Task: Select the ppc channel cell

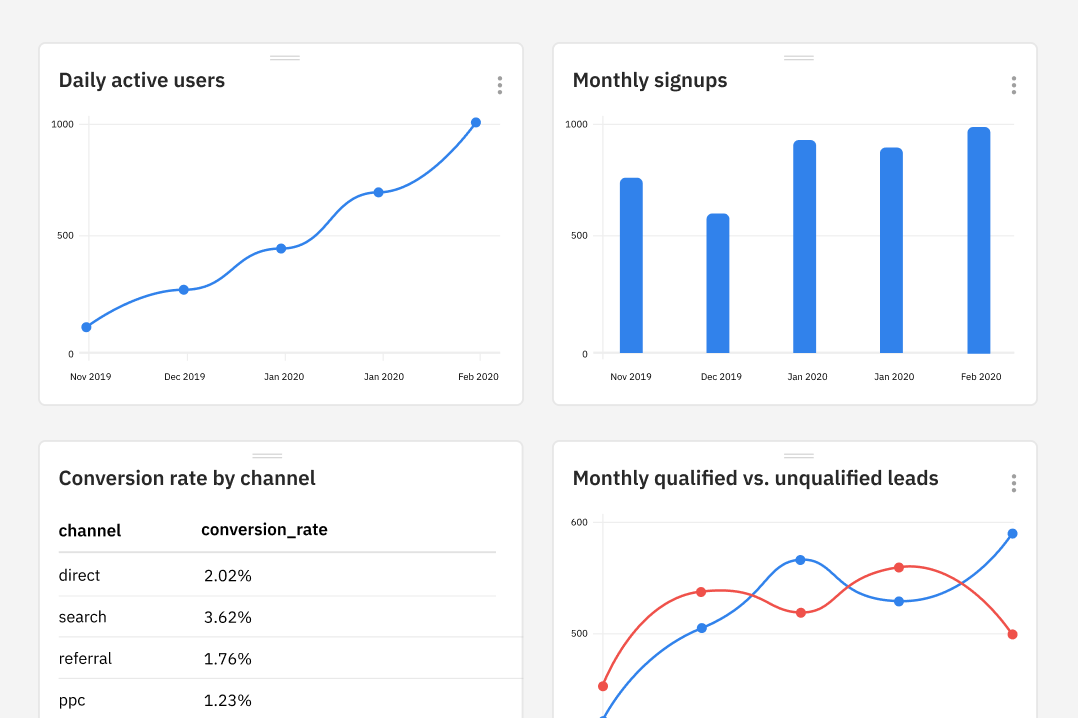Action: (72, 701)
